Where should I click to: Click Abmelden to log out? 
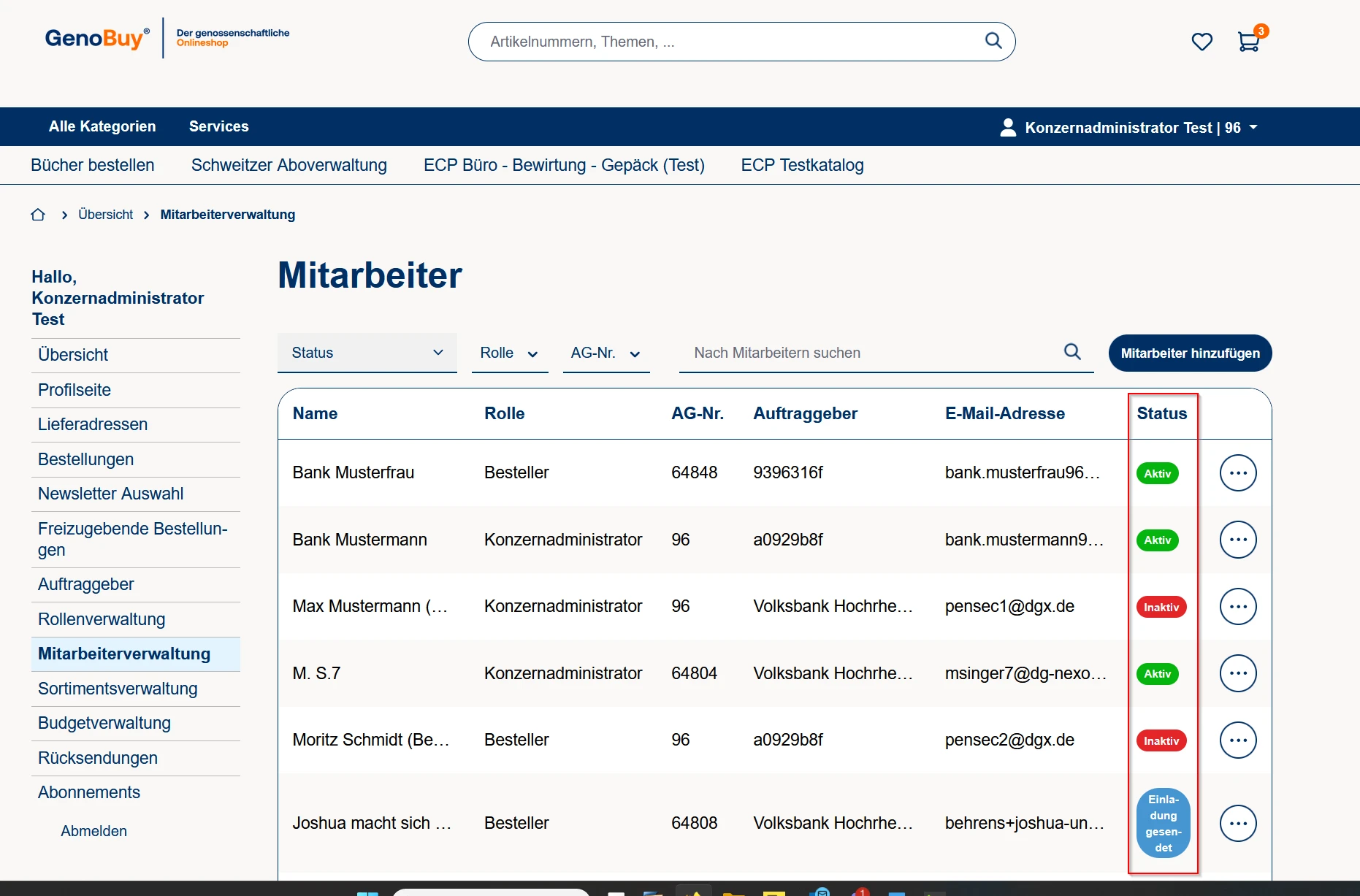pyautogui.click(x=93, y=831)
